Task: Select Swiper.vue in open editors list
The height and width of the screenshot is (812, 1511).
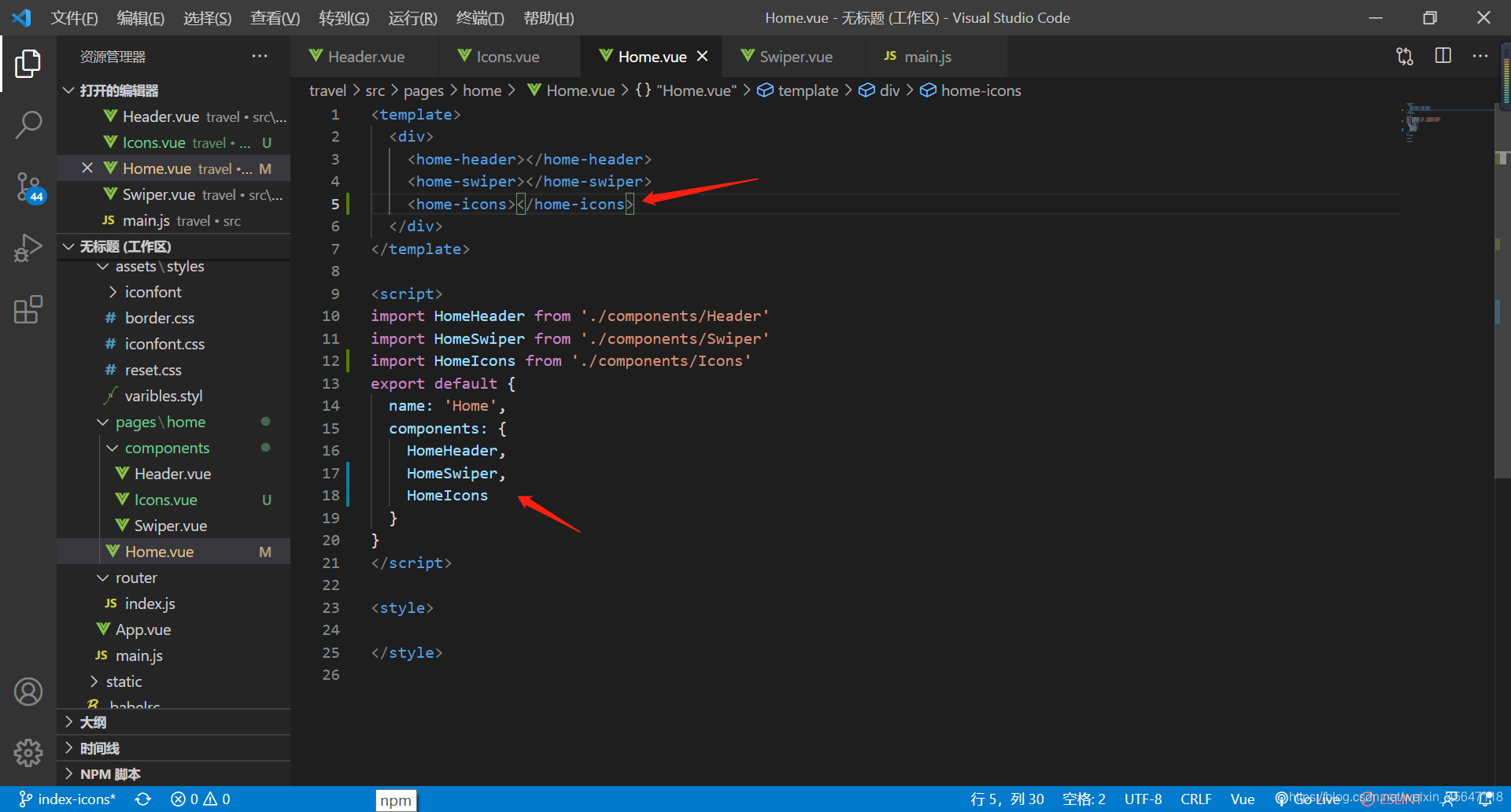Action: coord(173,194)
